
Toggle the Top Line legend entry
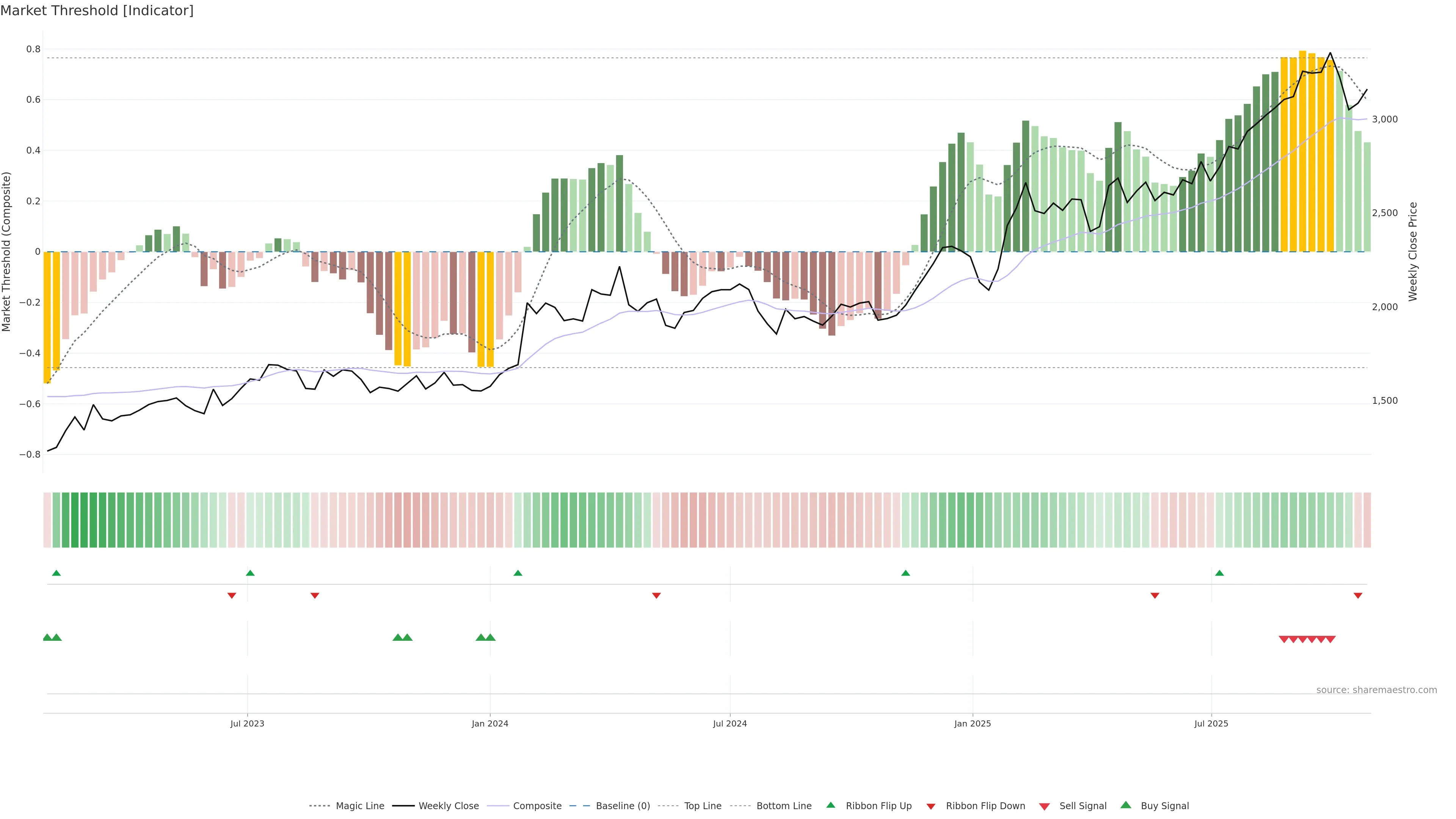[703, 806]
